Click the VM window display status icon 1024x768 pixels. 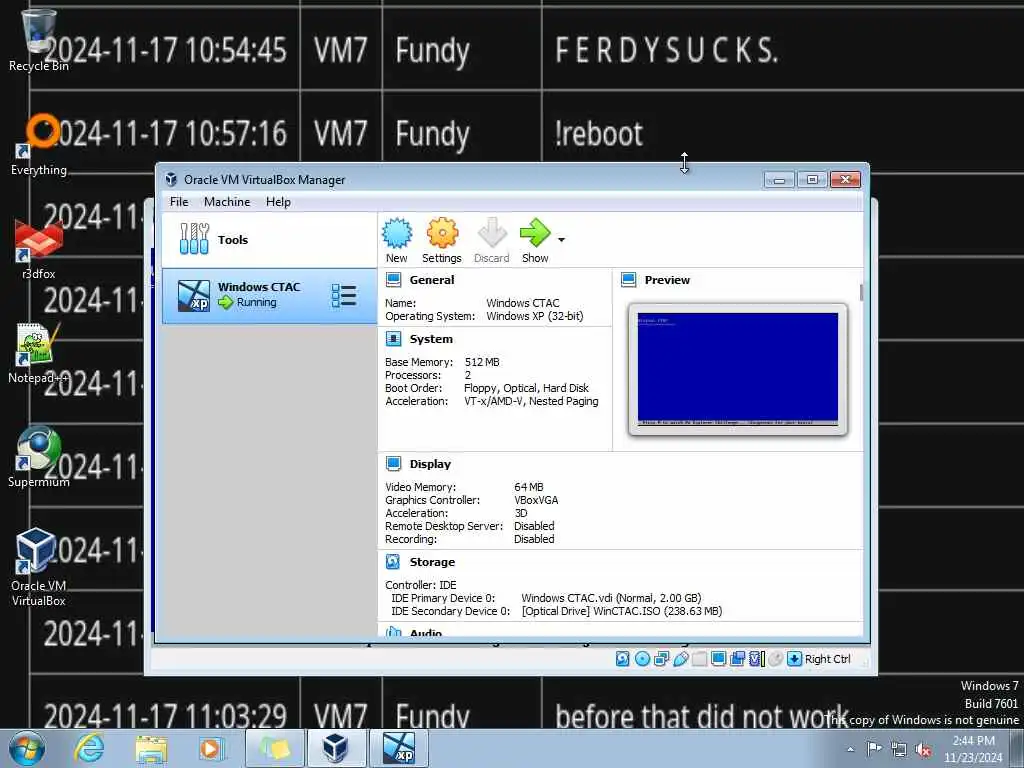(x=718, y=659)
